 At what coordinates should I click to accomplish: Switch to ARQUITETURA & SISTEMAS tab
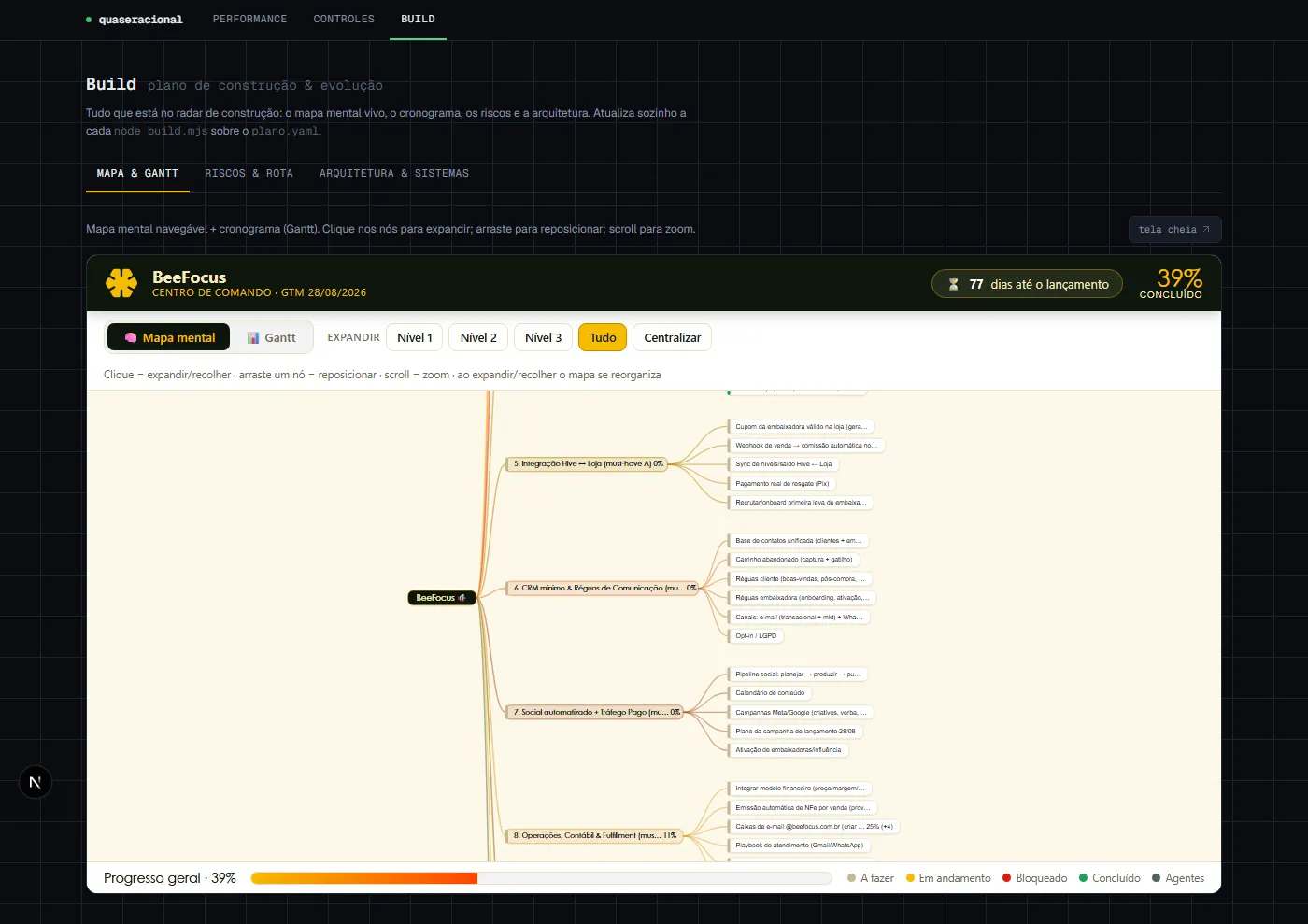point(394,174)
